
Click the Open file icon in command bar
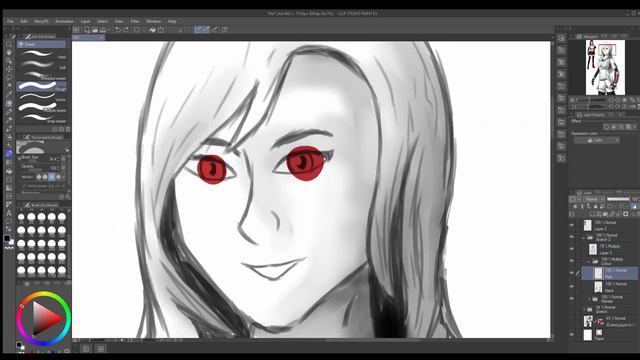(x=95, y=30)
